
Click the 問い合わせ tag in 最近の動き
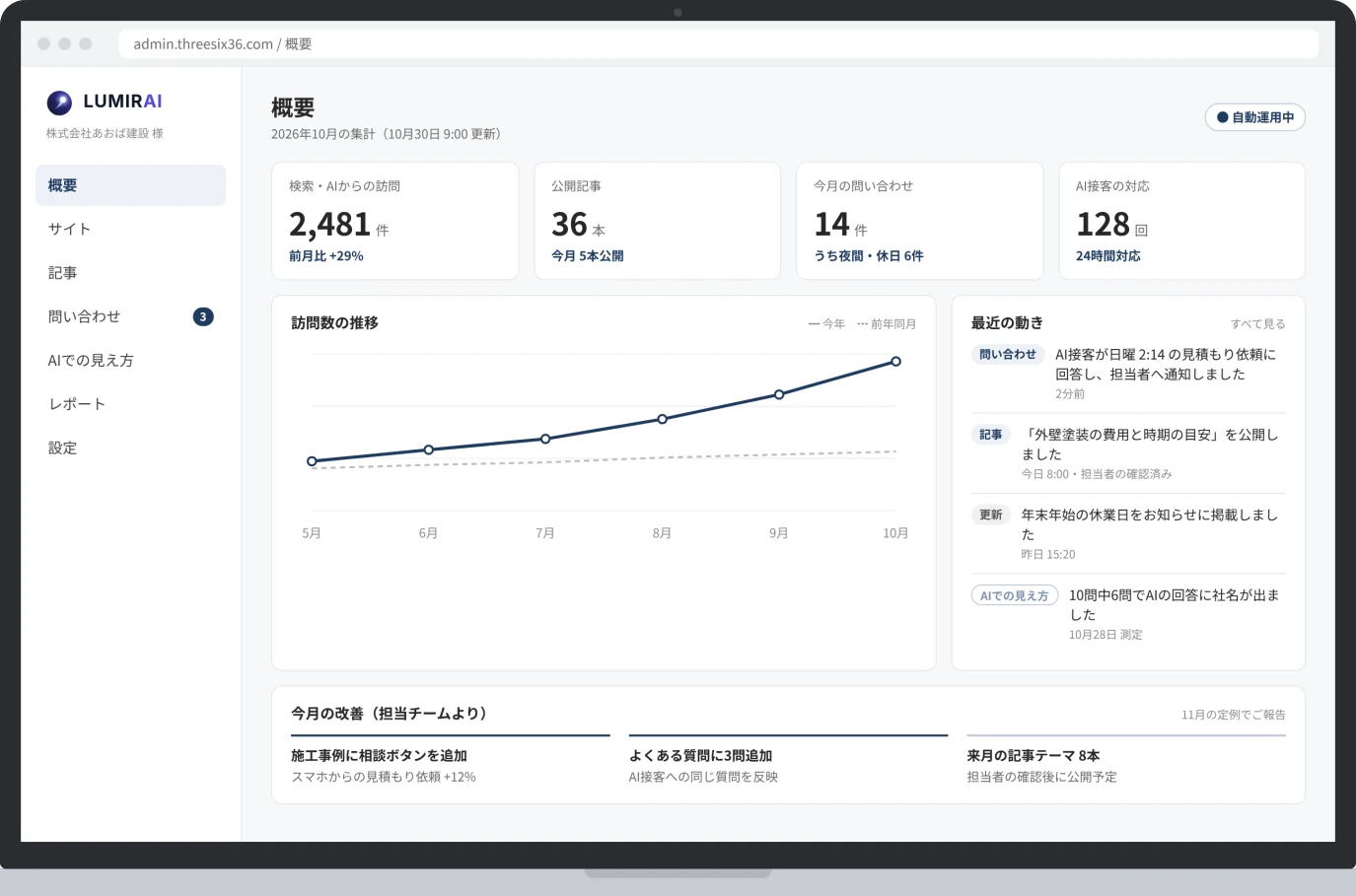tap(1007, 355)
